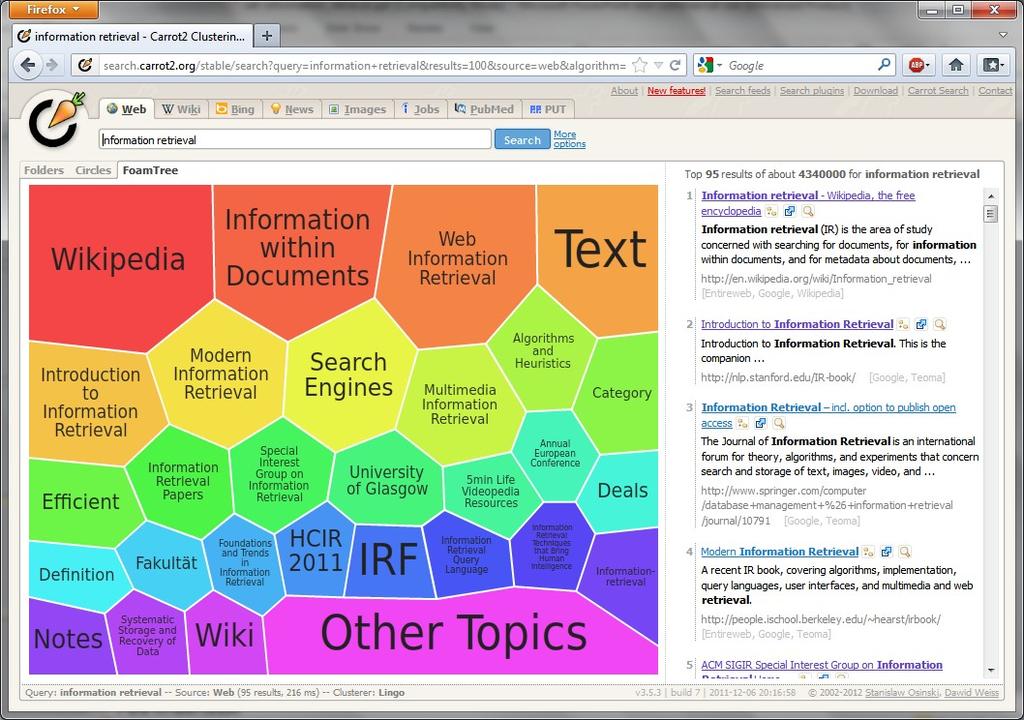Click the site identity icon in the address bar
The width and height of the screenshot is (1024, 720).
[x=85, y=65]
